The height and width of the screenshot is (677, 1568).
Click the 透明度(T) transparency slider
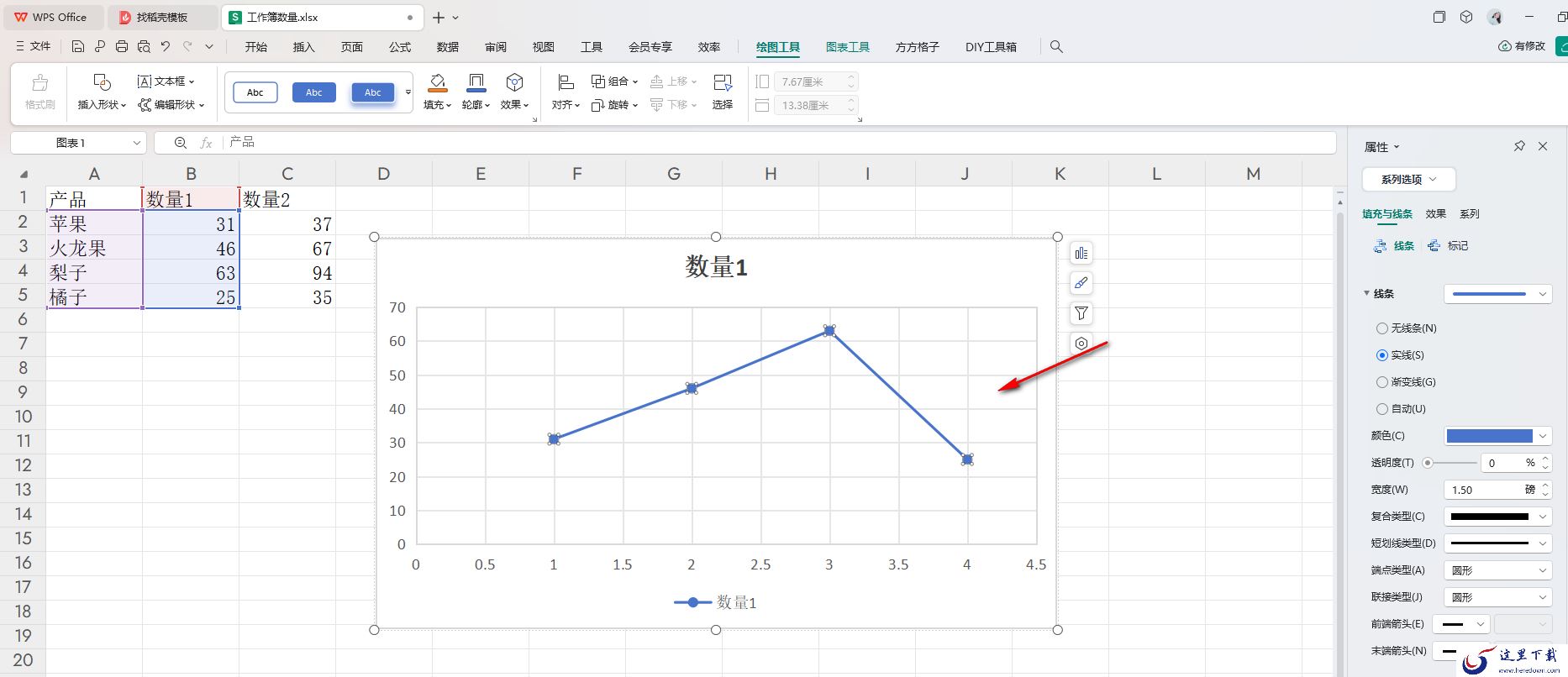(x=1451, y=463)
